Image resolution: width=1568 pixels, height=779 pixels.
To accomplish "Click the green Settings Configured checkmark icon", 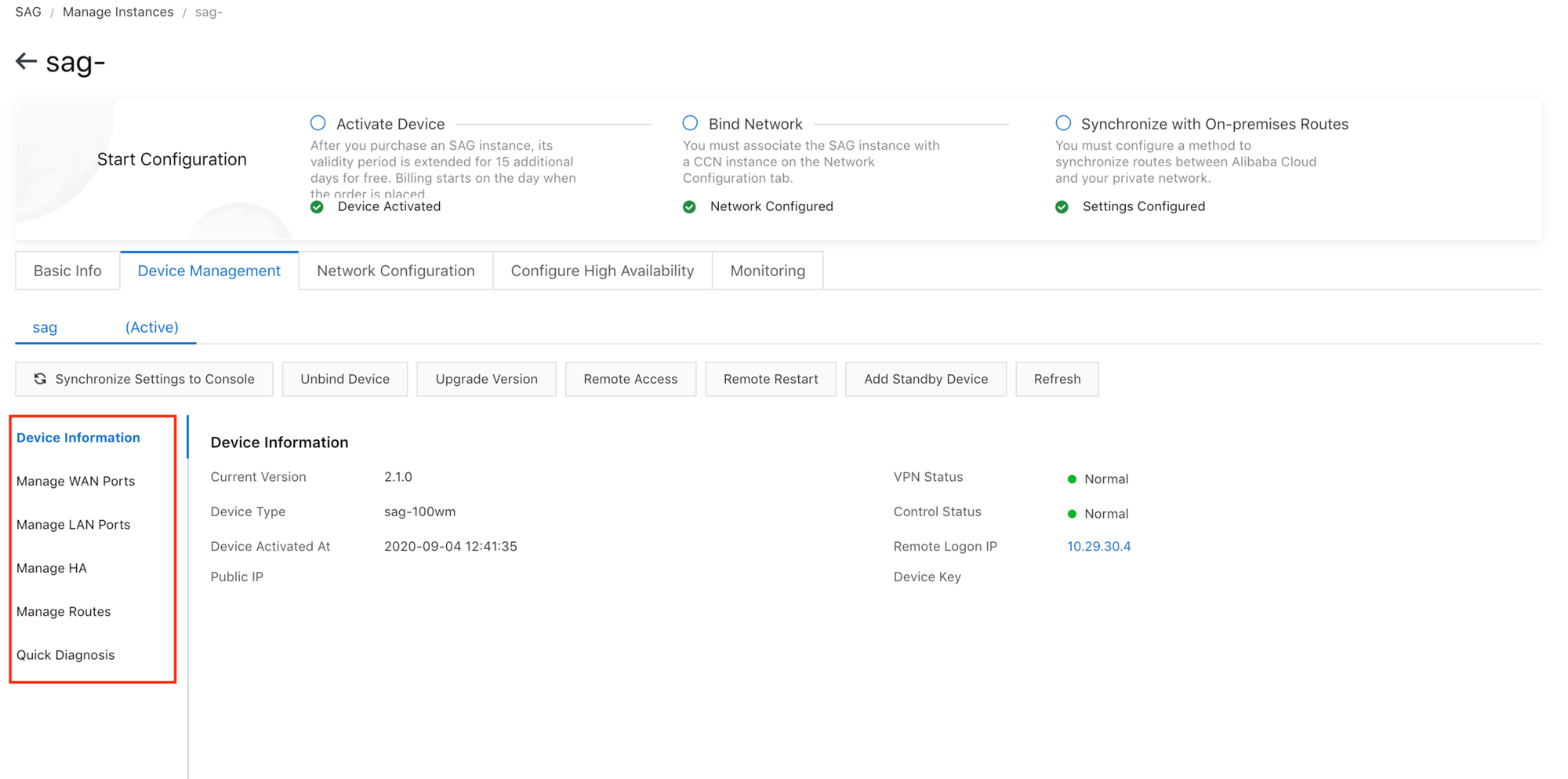I will (x=1062, y=207).
